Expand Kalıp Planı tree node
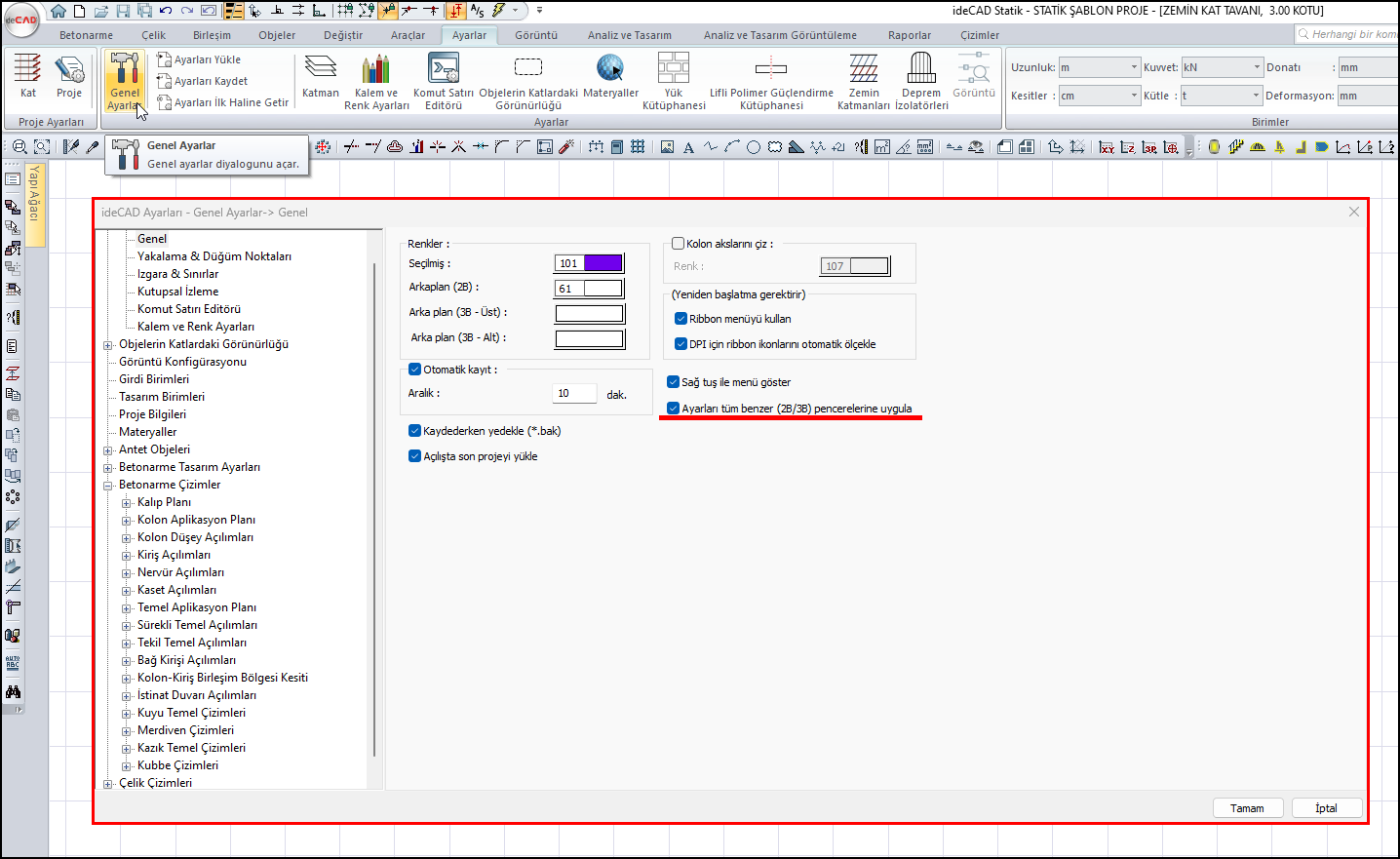This screenshot has width=1400, height=859. coord(127,503)
